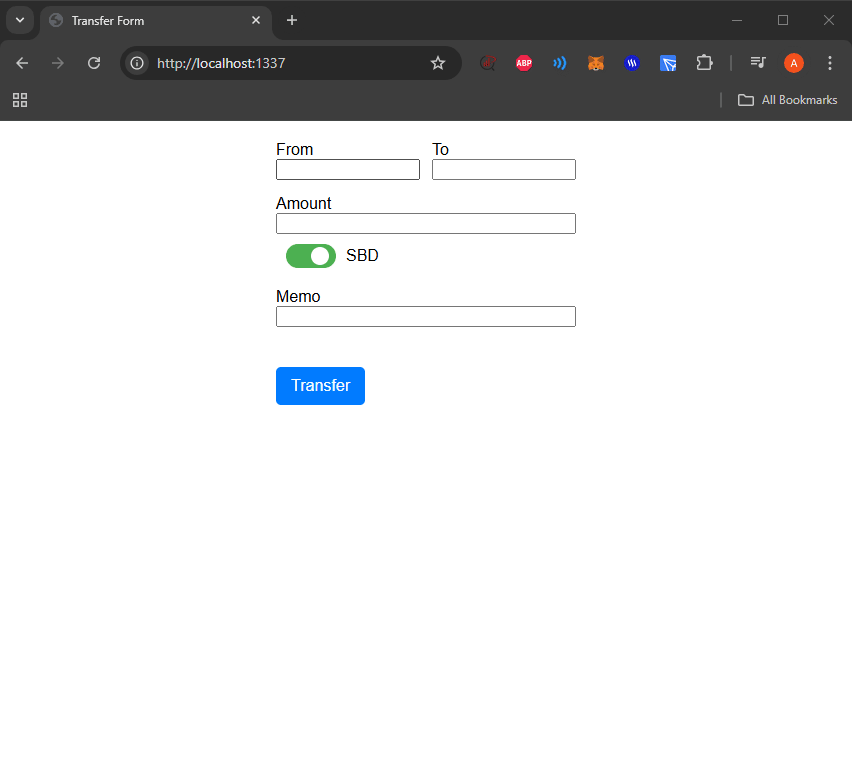
Task: Open the Extensions puzzle-piece menu
Action: [x=704, y=63]
